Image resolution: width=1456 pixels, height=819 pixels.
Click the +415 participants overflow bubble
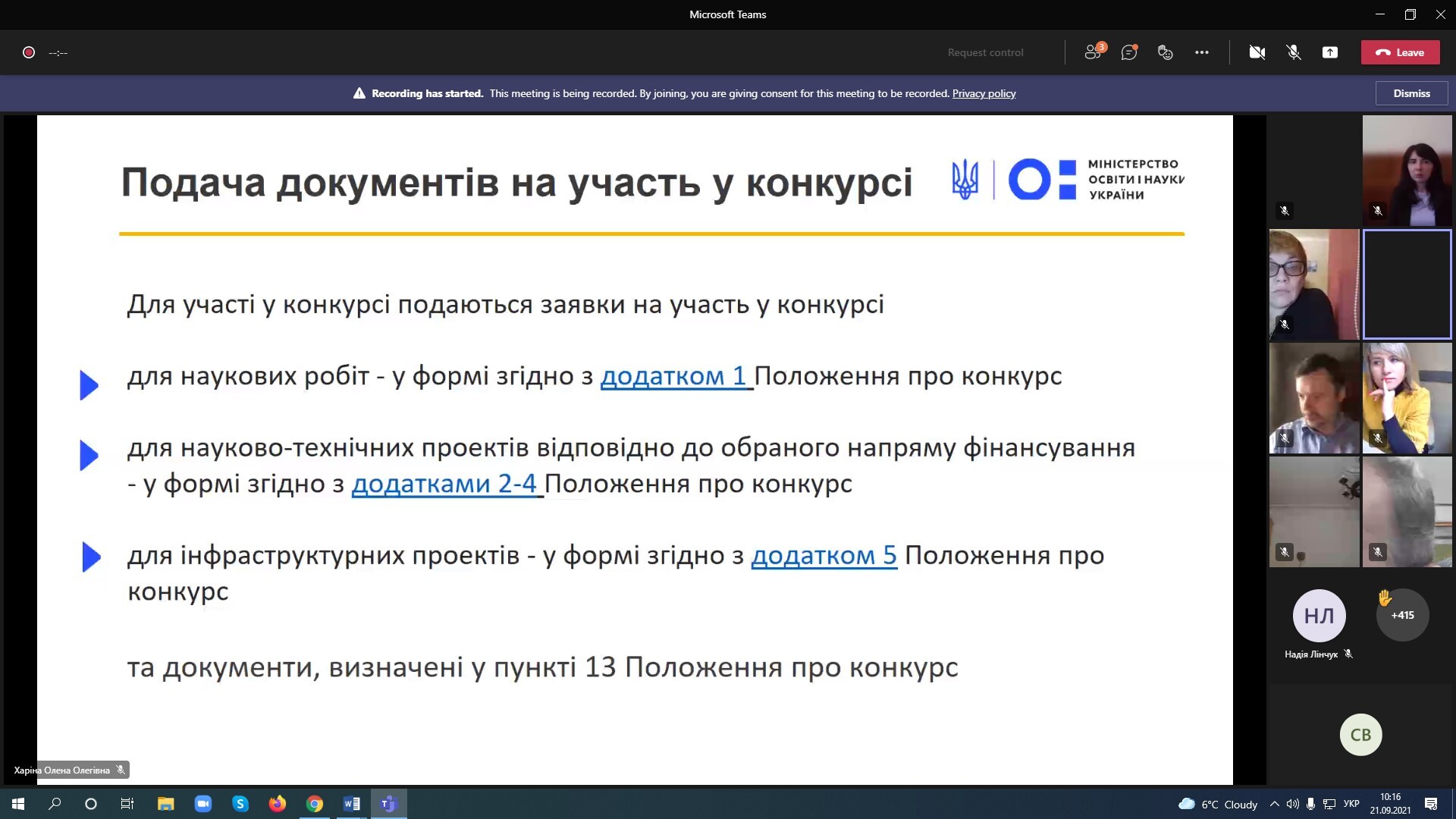[1402, 615]
